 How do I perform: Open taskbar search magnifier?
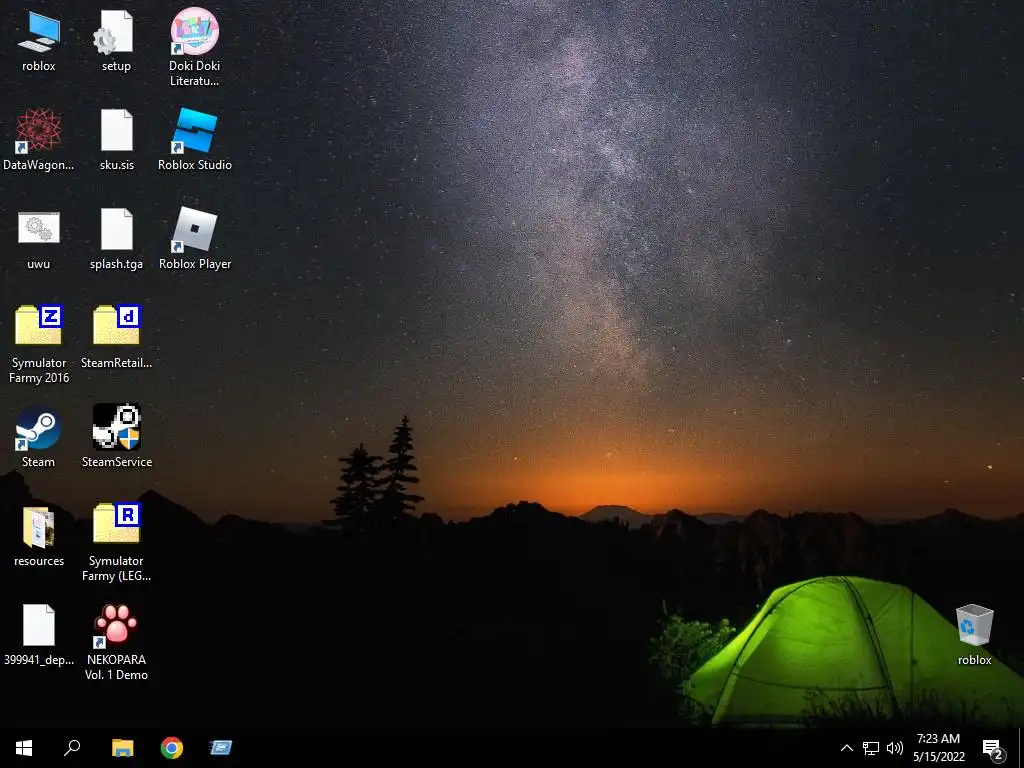pyautogui.click(x=72, y=748)
